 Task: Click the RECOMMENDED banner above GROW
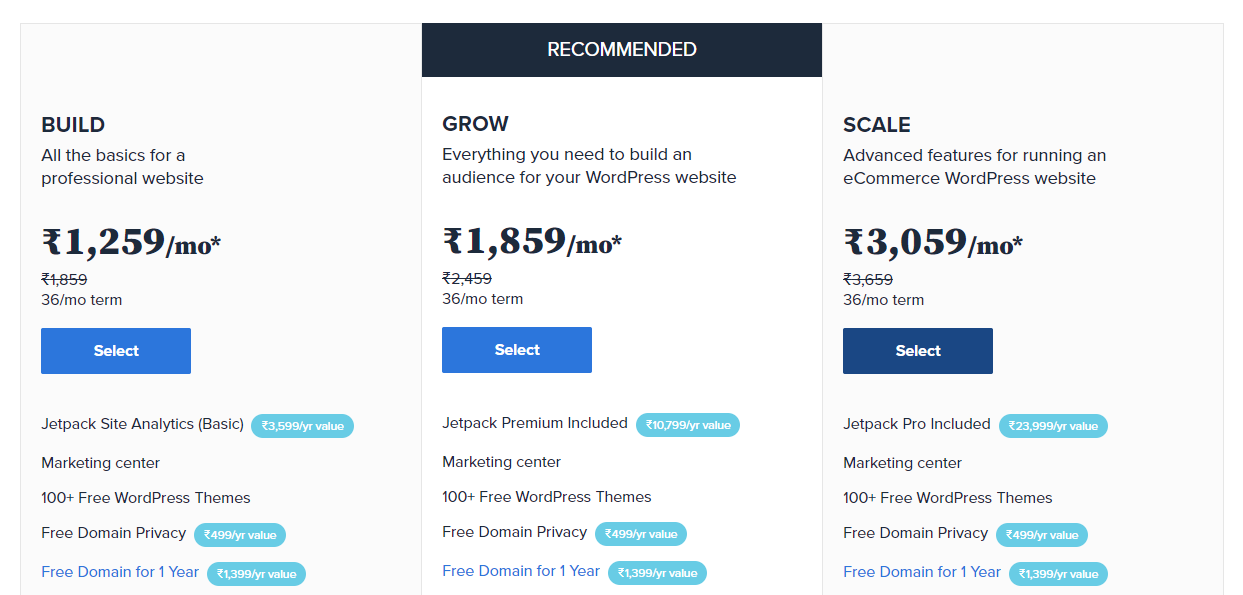[x=622, y=50]
